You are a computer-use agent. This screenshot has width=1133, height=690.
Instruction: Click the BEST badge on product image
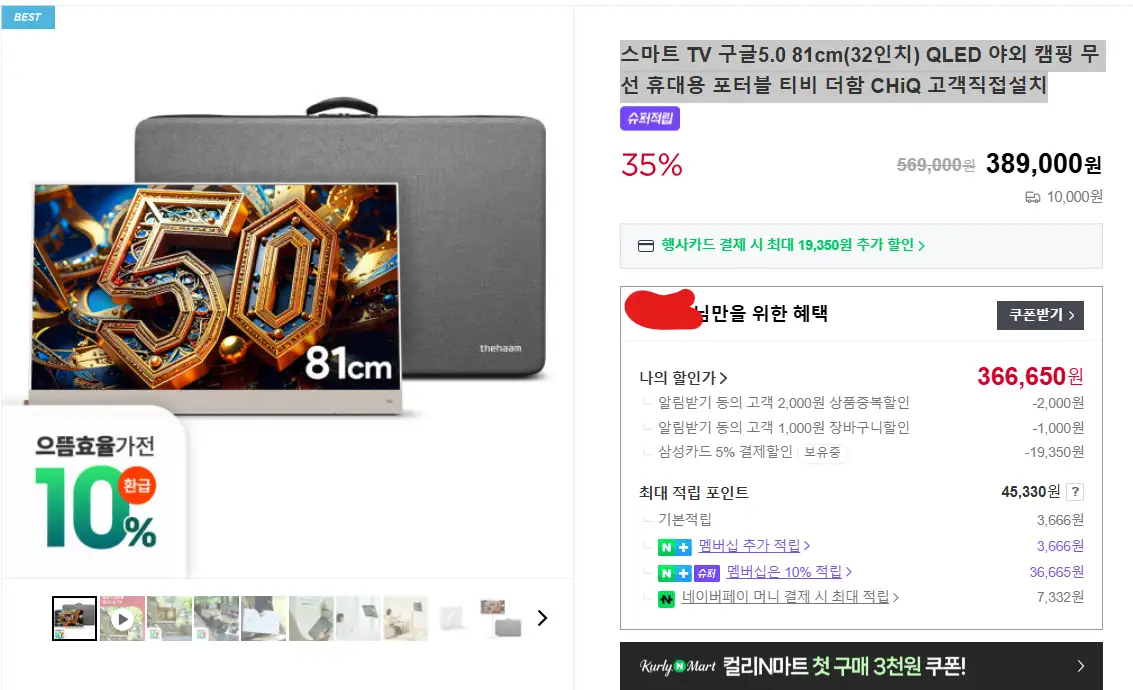coord(28,17)
